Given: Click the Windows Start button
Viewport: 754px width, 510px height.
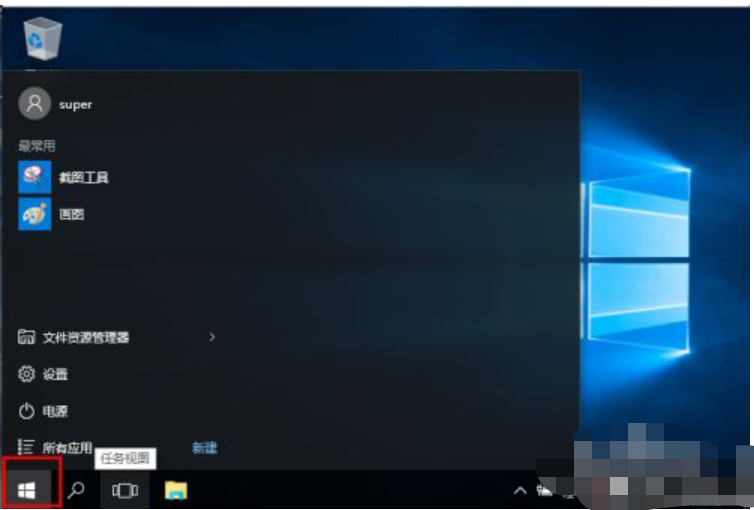Looking at the screenshot, I should tap(27, 490).
